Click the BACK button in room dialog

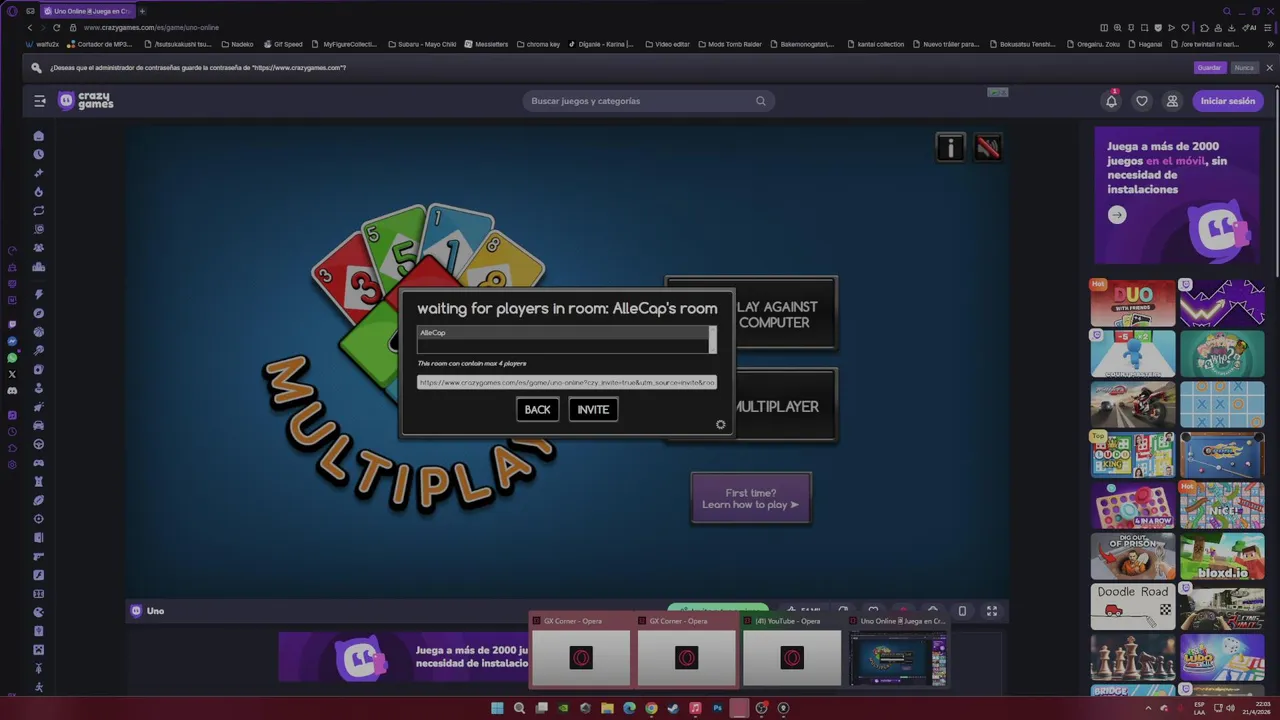coord(538,409)
